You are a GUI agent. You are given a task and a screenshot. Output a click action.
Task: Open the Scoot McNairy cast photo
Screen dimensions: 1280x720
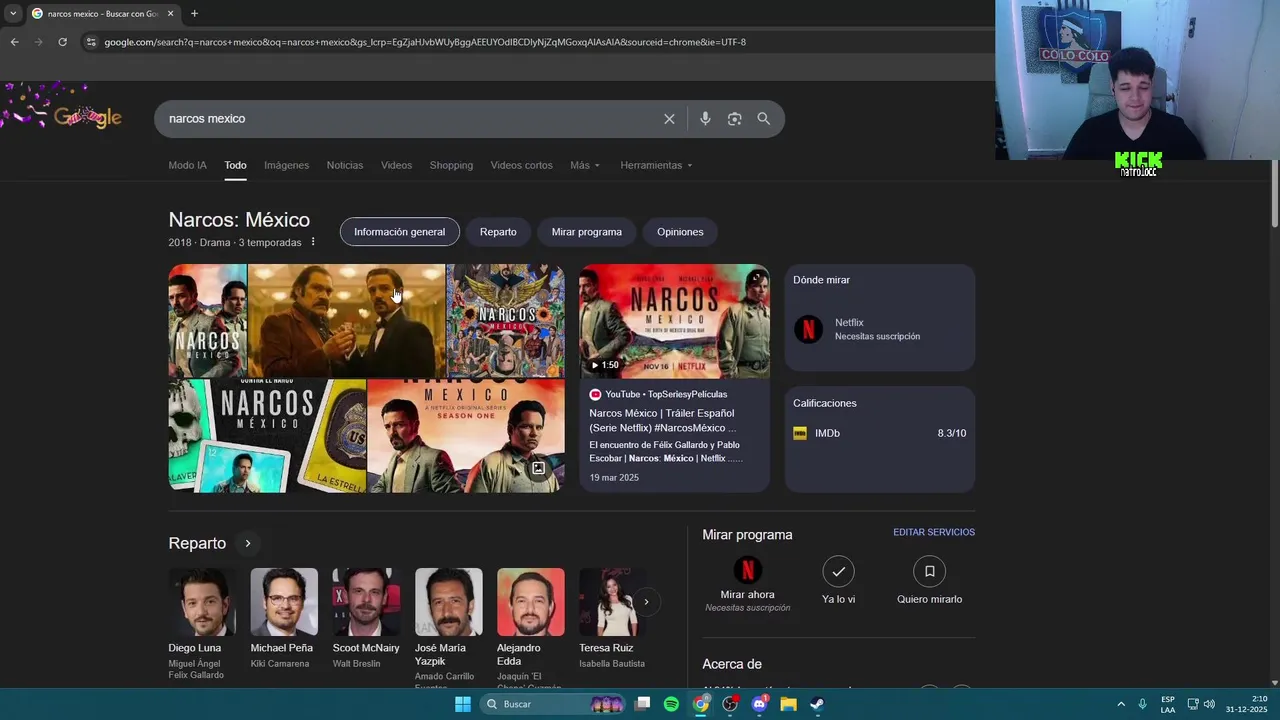tap(366, 602)
